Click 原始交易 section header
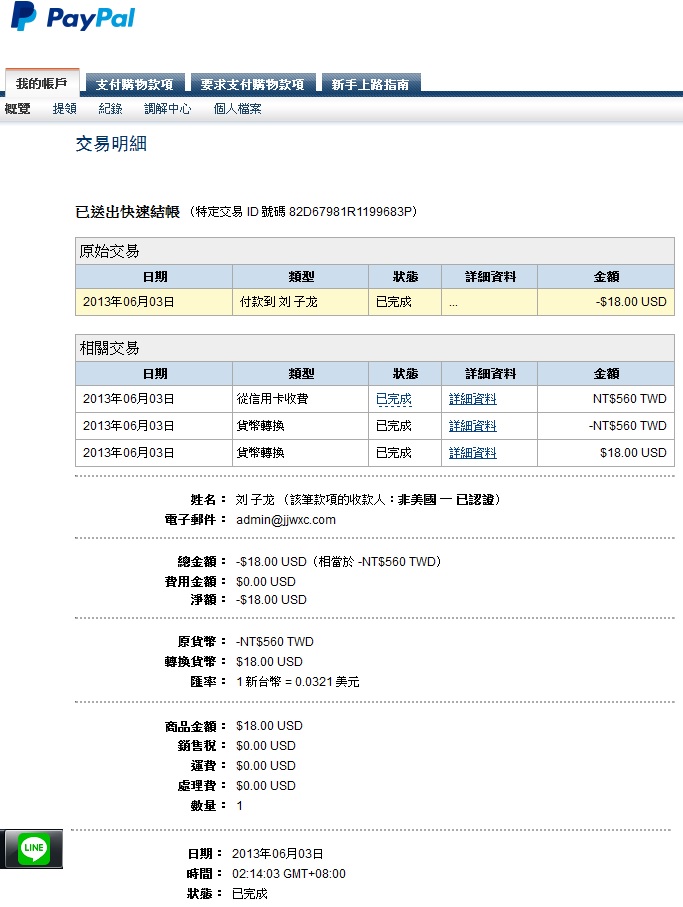This screenshot has height=907, width=683. 375,251
